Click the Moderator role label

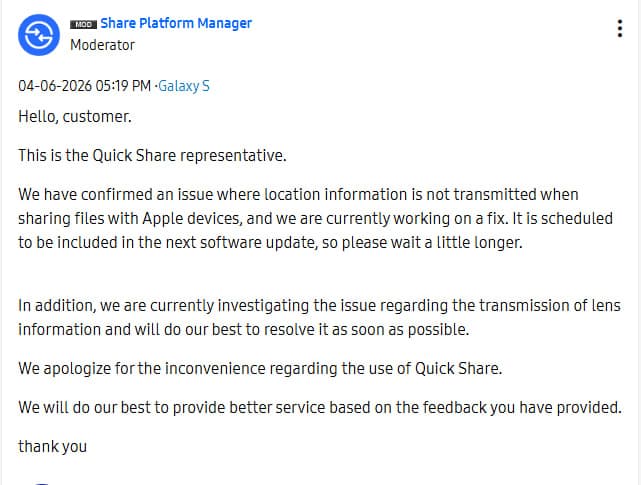[x=102, y=45]
